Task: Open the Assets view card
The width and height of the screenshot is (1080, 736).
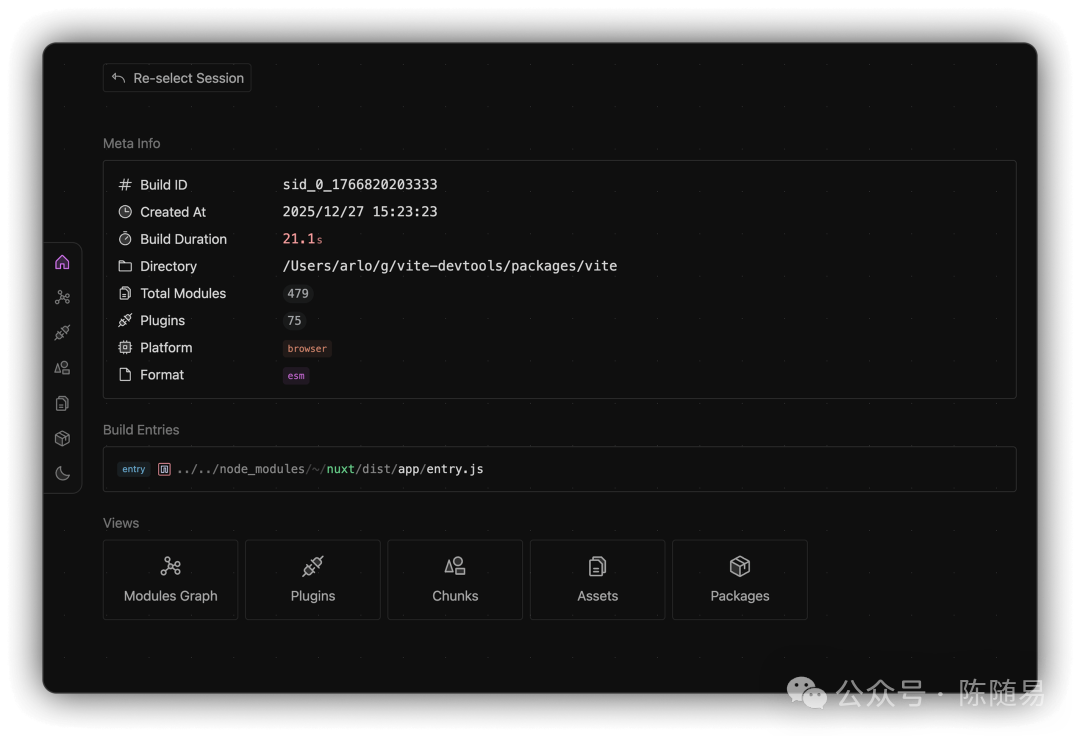Action: pyautogui.click(x=597, y=580)
